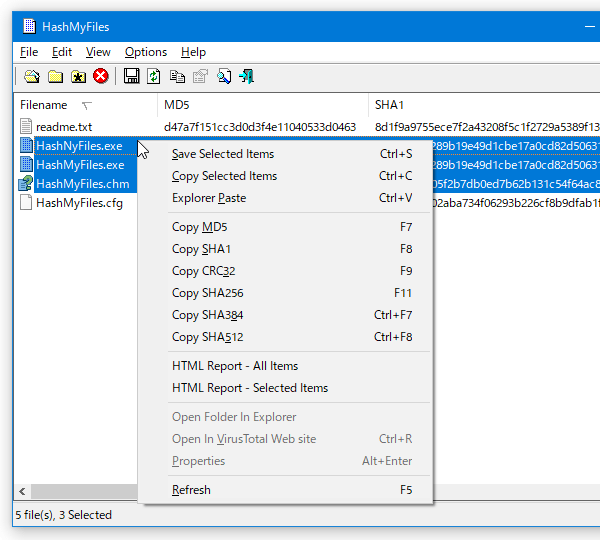
Task: Click the grayed Properties context menu entry
Action: pyautogui.click(x=285, y=461)
